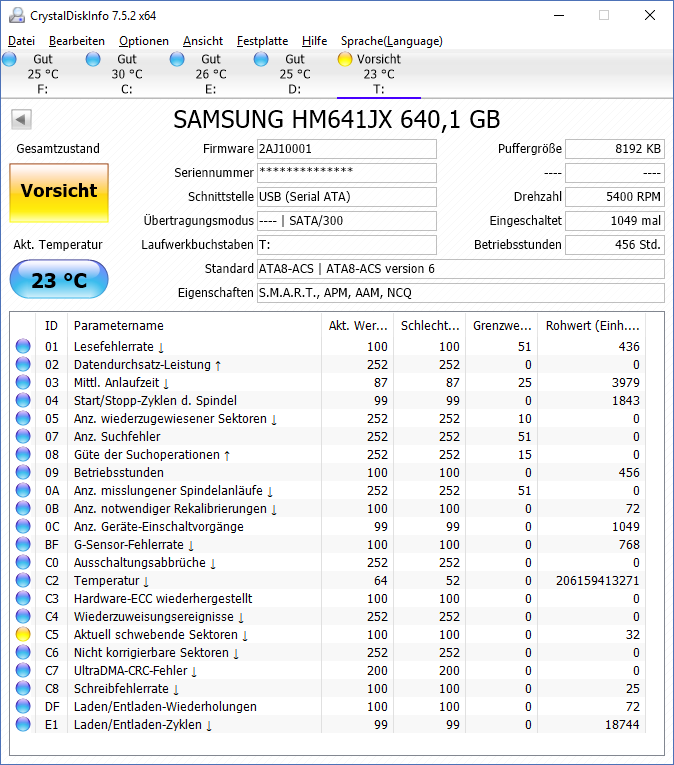
Task: Select the blue status orb for drive F:
Action: tap(9, 60)
